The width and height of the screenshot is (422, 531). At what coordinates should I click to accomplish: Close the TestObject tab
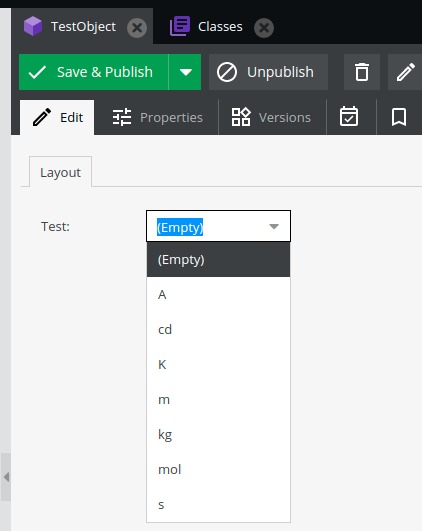pos(137,27)
